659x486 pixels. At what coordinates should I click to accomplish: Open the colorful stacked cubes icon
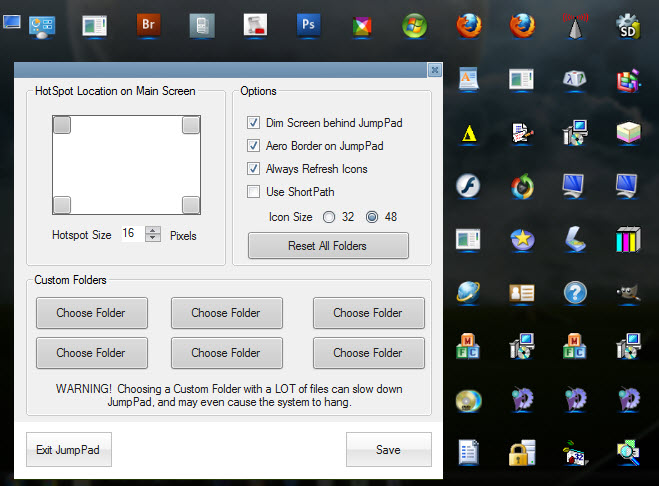click(x=628, y=80)
